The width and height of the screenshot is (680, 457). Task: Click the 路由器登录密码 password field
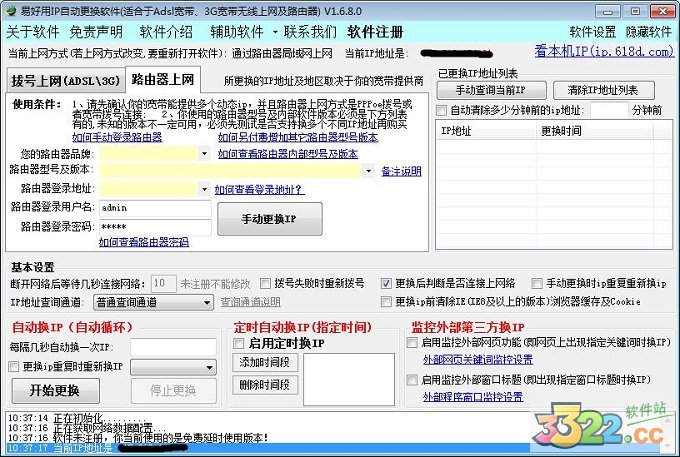(x=155, y=227)
